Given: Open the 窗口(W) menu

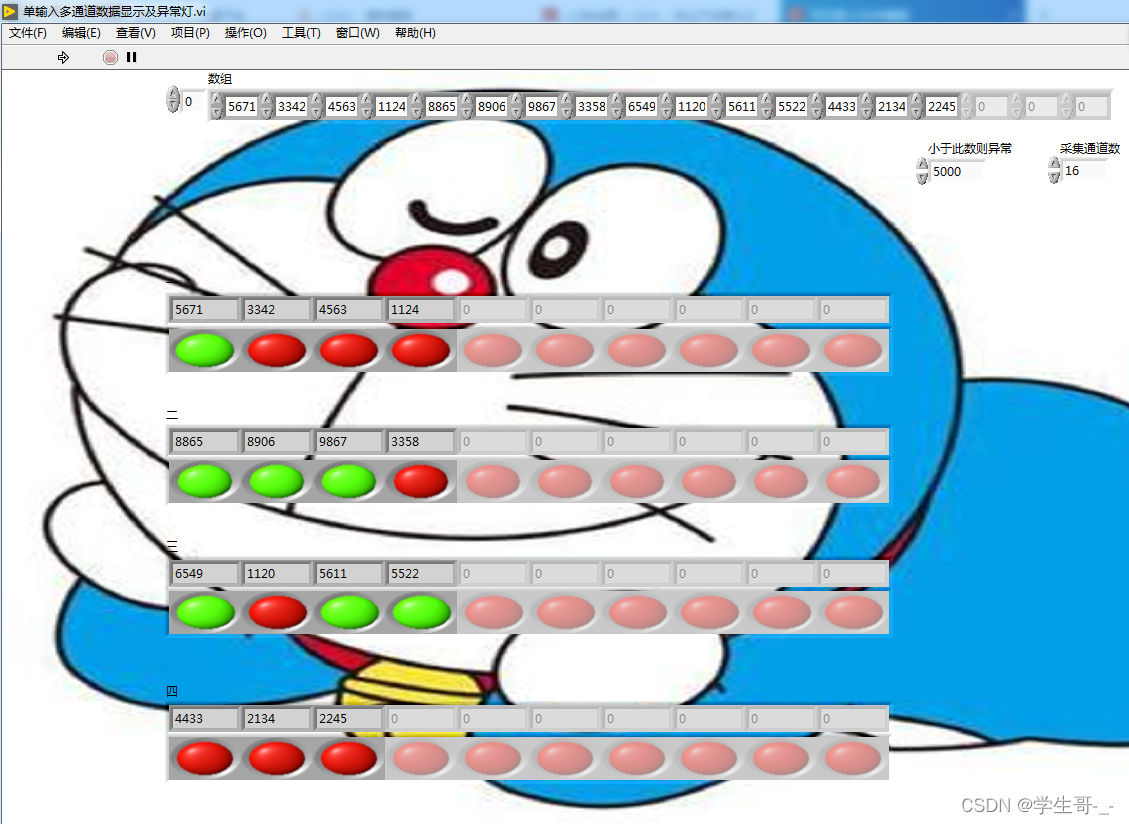Looking at the screenshot, I should coord(357,32).
